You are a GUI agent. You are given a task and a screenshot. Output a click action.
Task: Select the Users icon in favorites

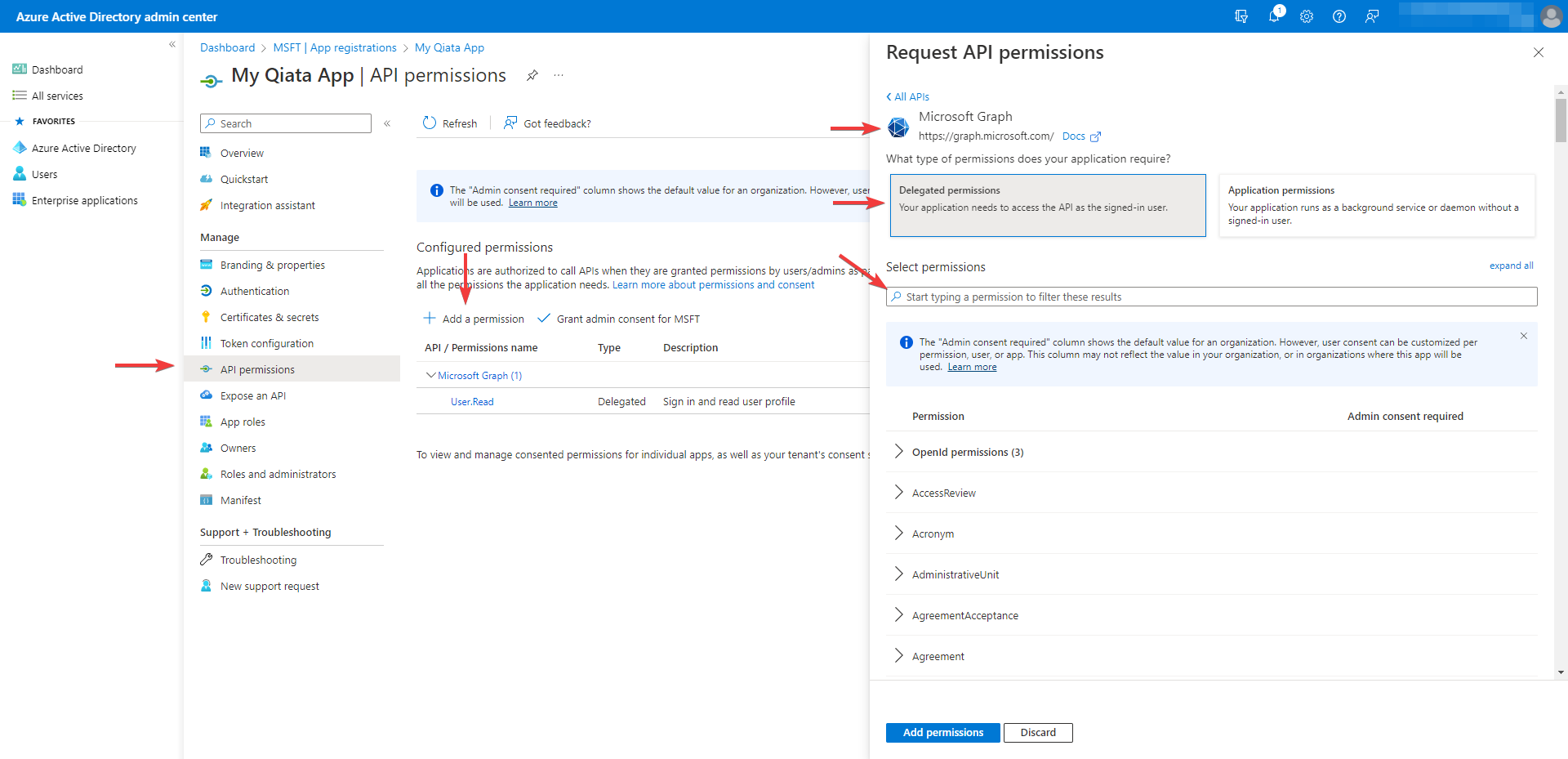pyautogui.click(x=19, y=174)
